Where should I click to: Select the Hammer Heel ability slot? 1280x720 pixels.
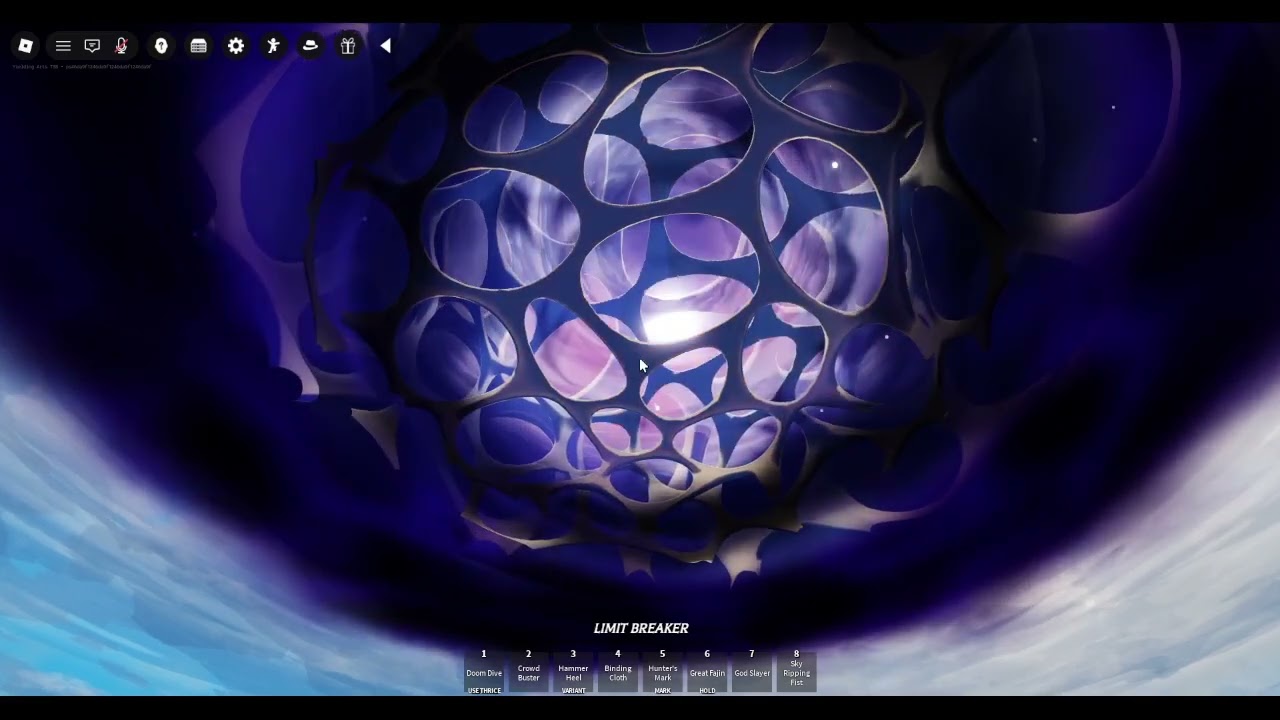[x=573, y=672]
